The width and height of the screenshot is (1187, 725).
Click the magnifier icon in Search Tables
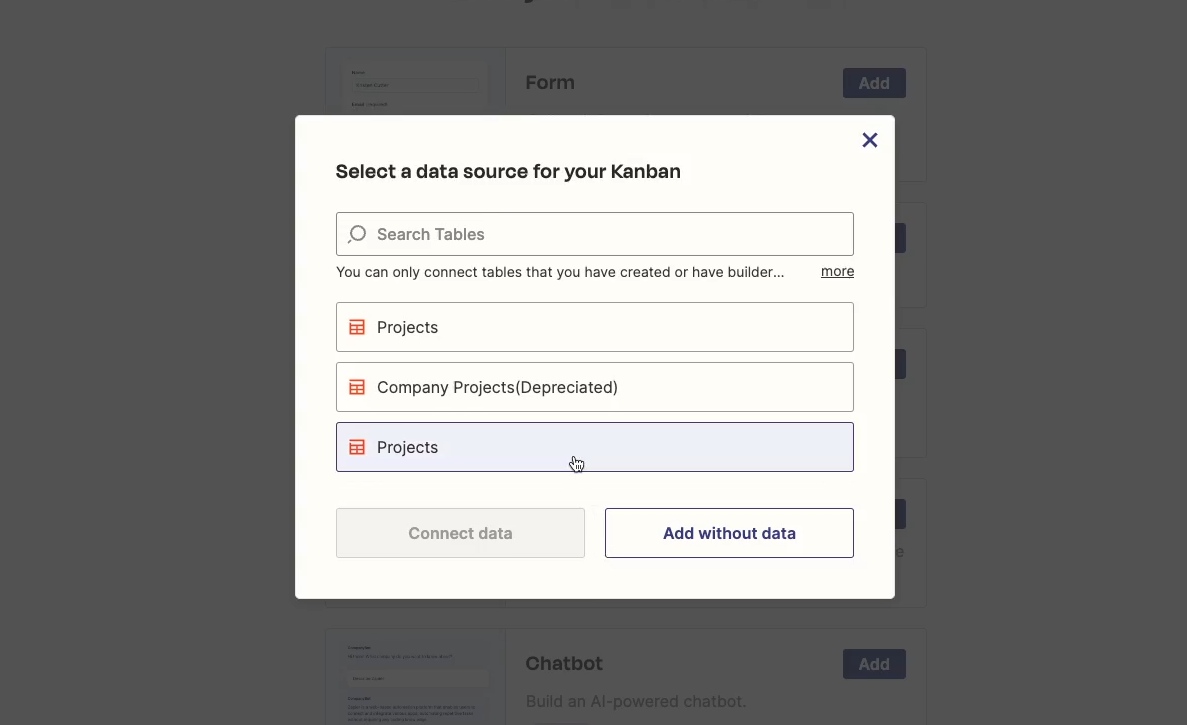pyautogui.click(x=357, y=235)
